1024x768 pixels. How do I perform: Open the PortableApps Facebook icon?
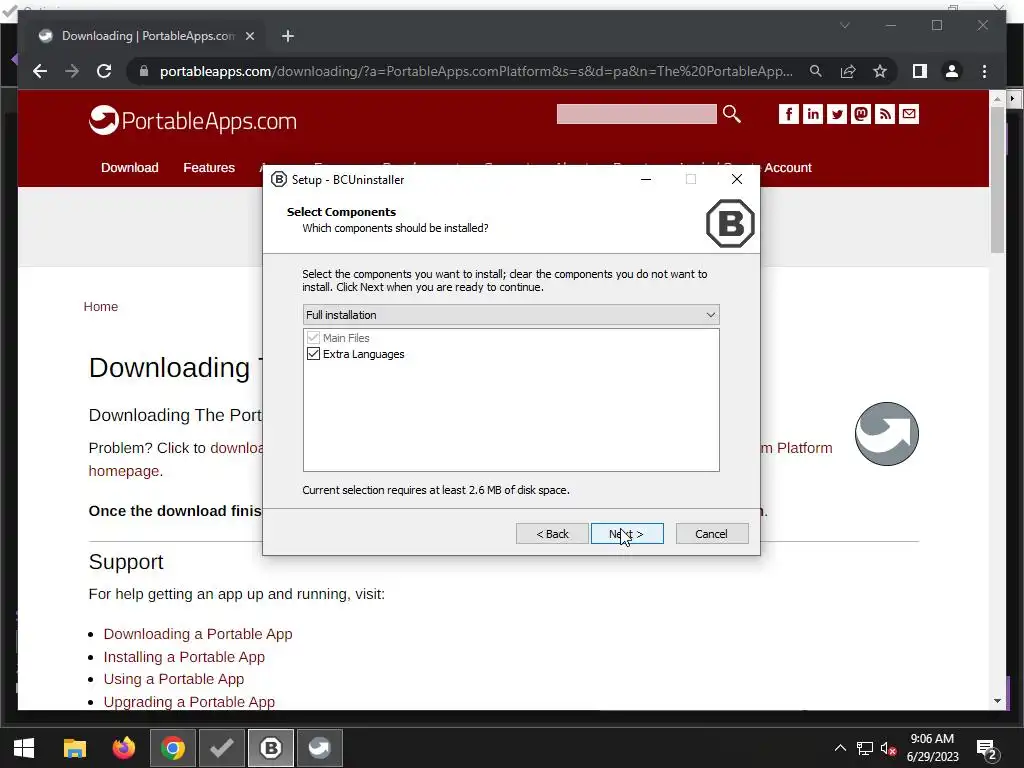pyautogui.click(x=788, y=114)
